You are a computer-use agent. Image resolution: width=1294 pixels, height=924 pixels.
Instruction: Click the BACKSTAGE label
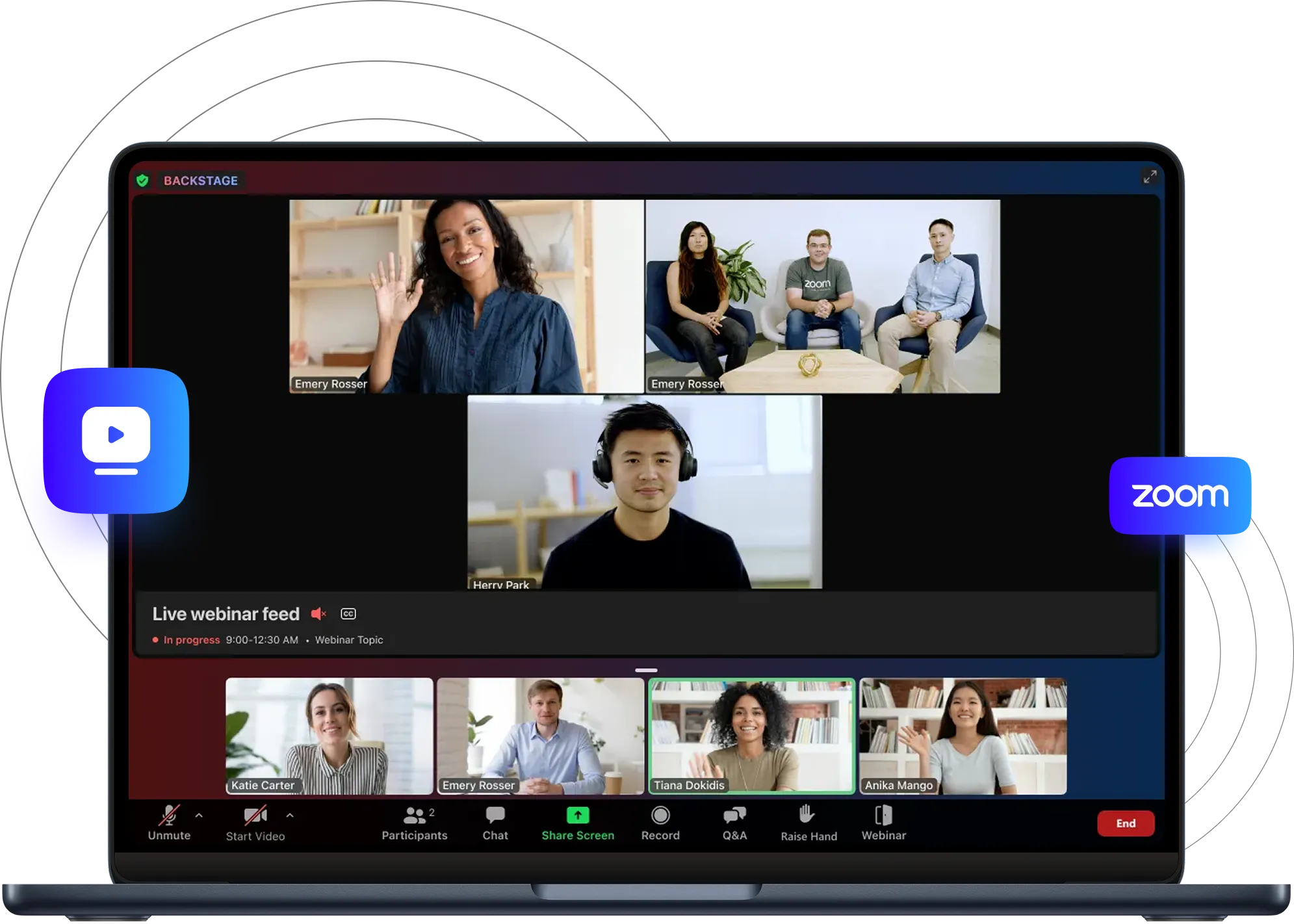click(201, 181)
